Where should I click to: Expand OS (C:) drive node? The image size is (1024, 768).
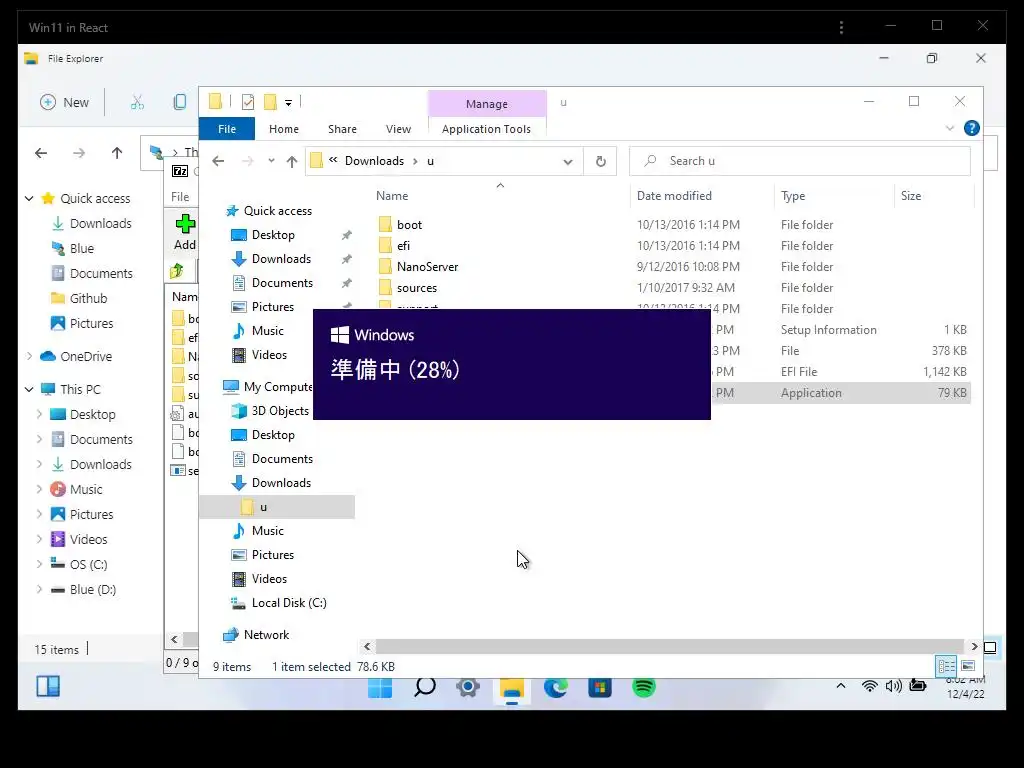pos(39,564)
